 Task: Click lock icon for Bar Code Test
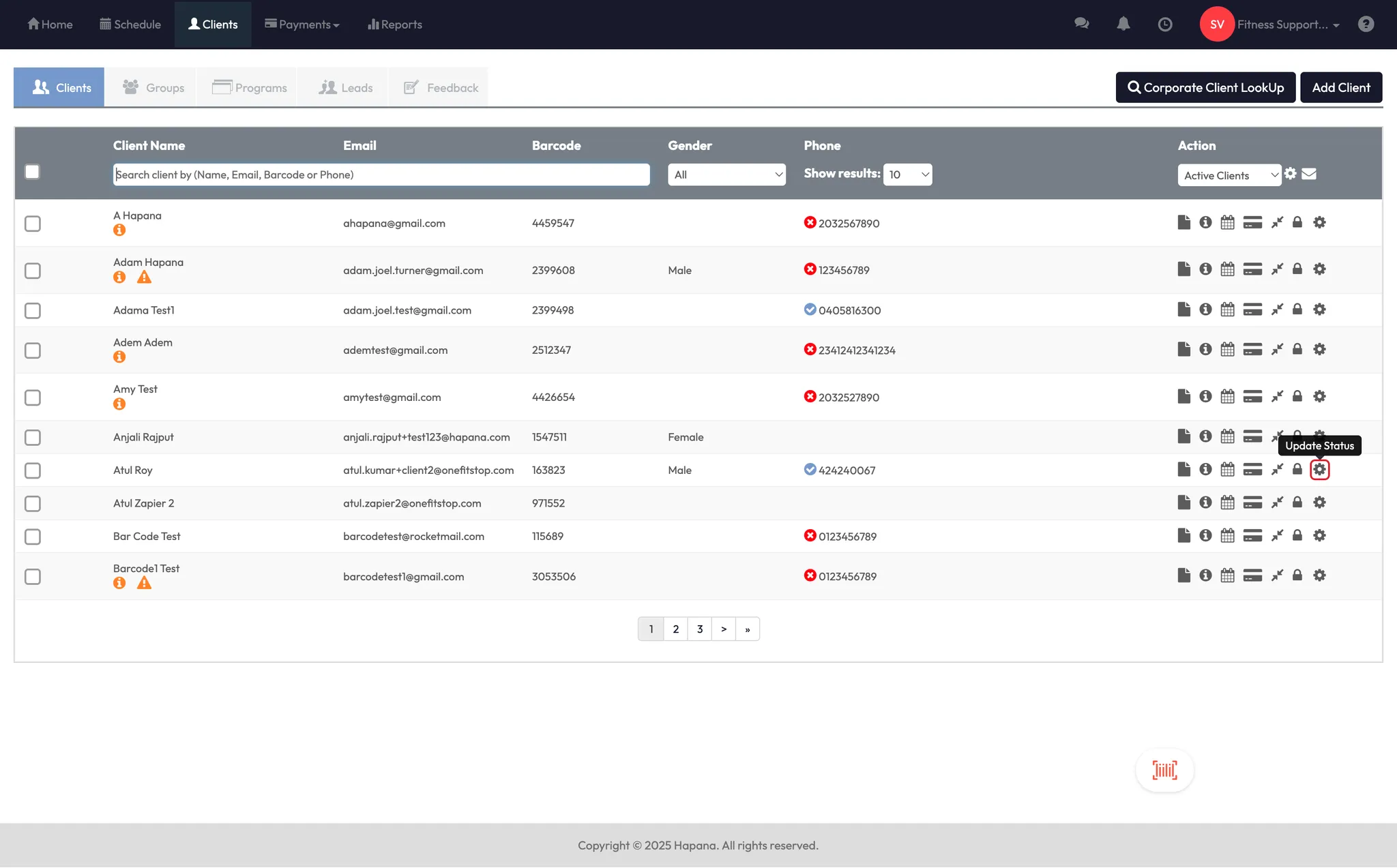(x=1297, y=536)
